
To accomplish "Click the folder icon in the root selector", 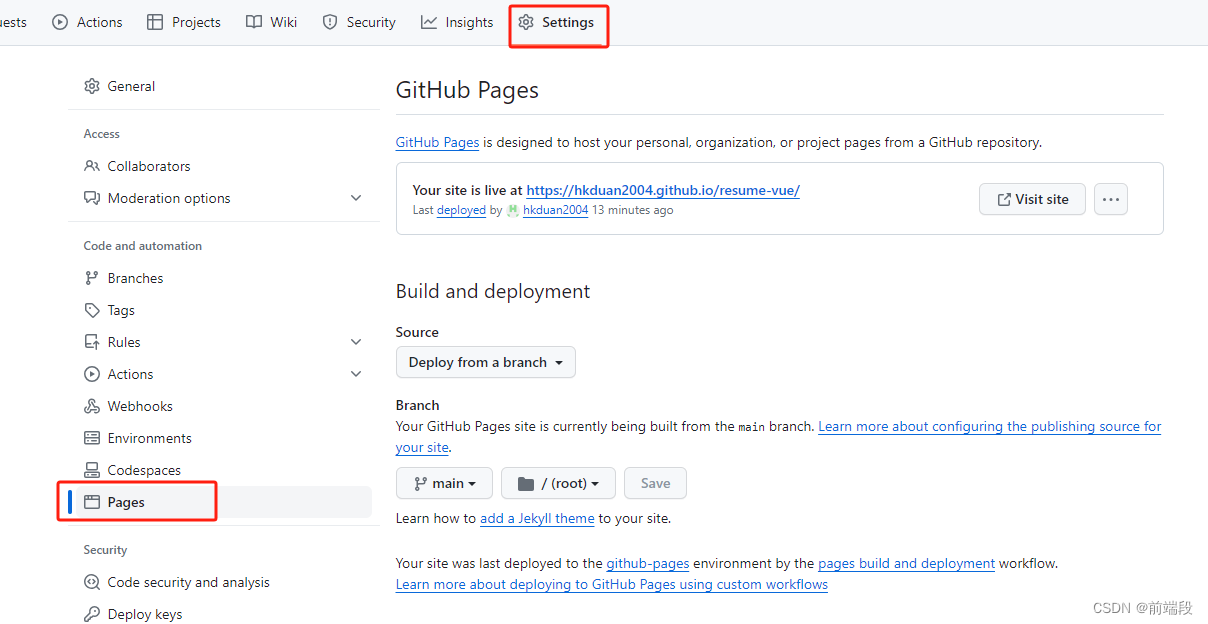I will pyautogui.click(x=526, y=483).
